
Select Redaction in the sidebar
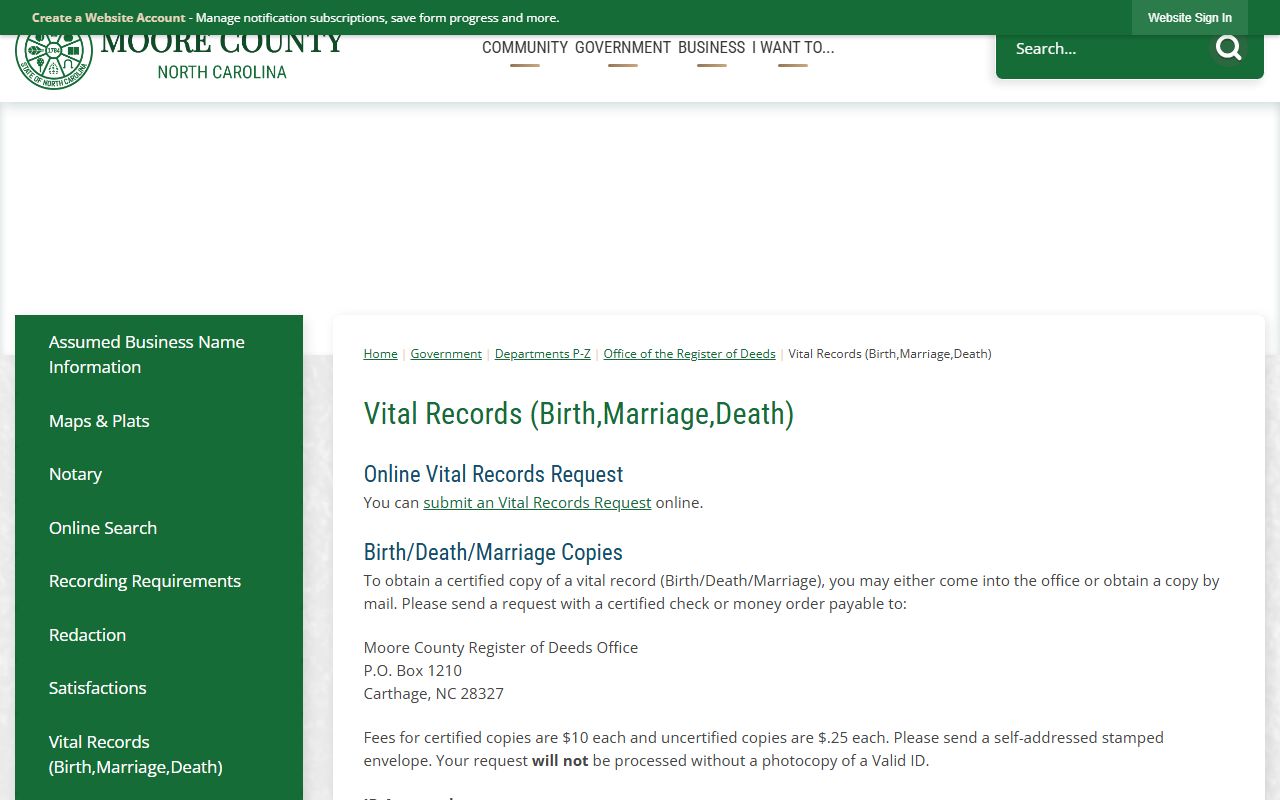[x=159, y=635]
